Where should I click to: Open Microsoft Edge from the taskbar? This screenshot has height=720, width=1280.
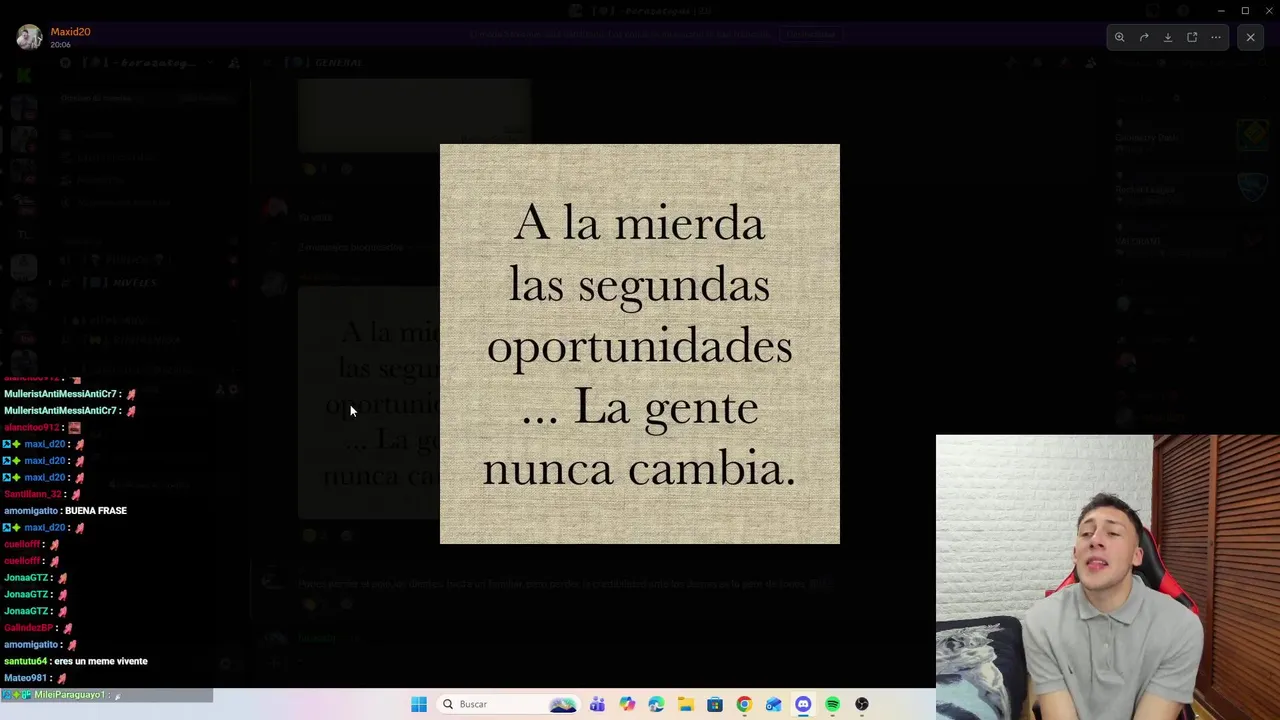[656, 704]
